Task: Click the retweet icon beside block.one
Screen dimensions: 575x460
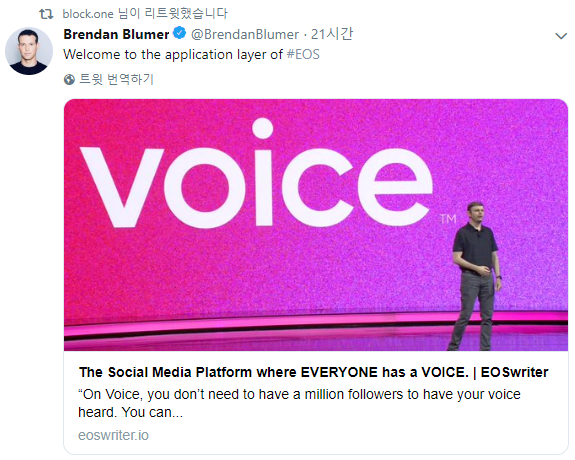Action: 46,14
